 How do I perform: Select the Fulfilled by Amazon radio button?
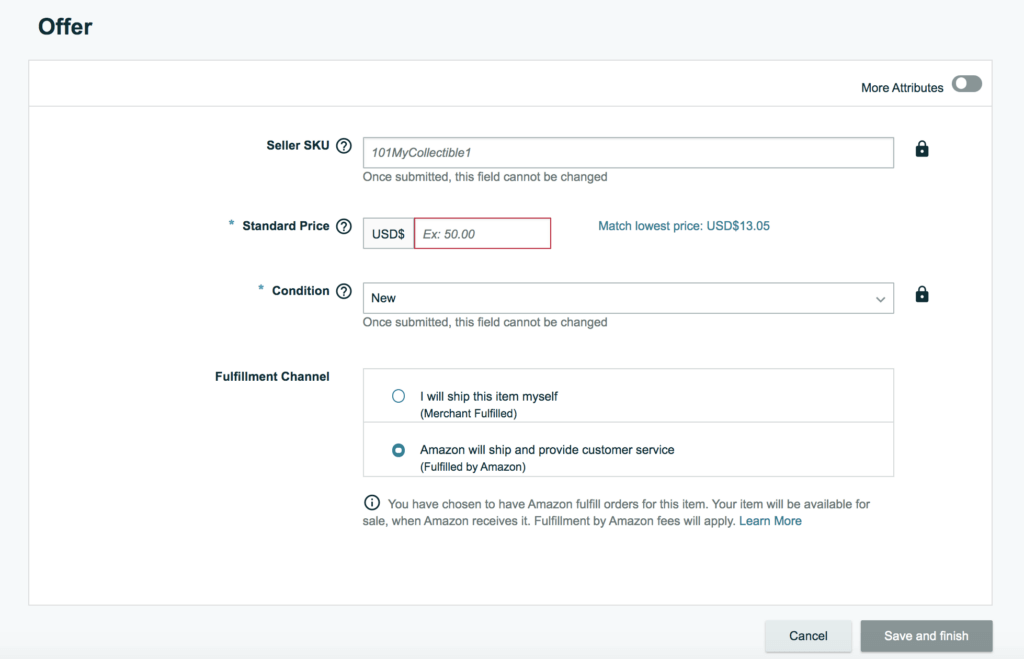pyautogui.click(x=399, y=450)
